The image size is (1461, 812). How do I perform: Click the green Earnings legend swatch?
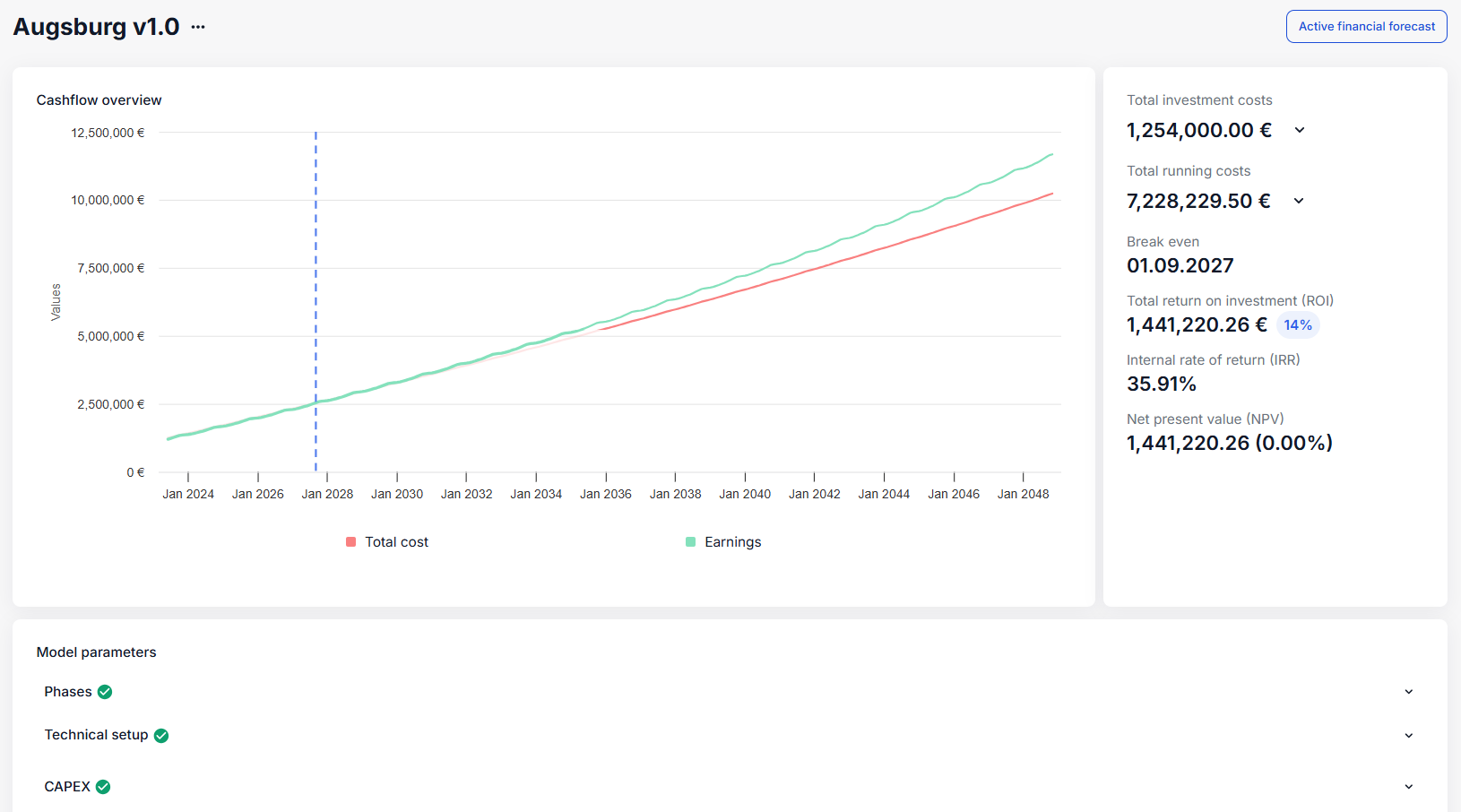(x=690, y=542)
